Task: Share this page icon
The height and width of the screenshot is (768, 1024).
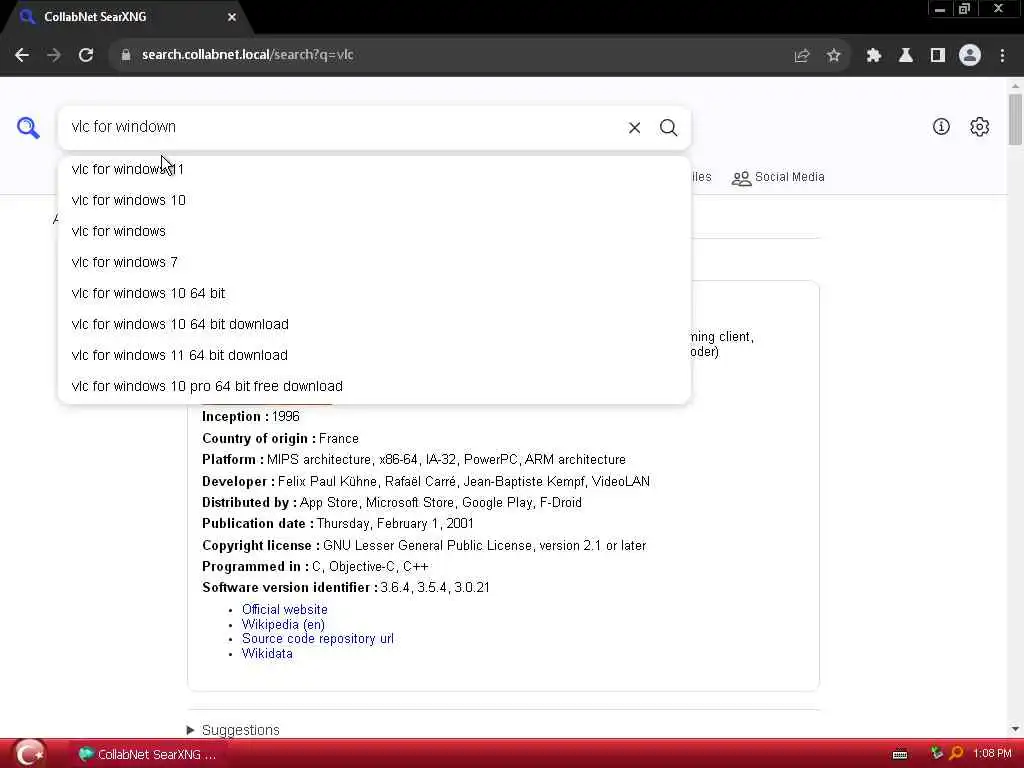Action: point(802,56)
